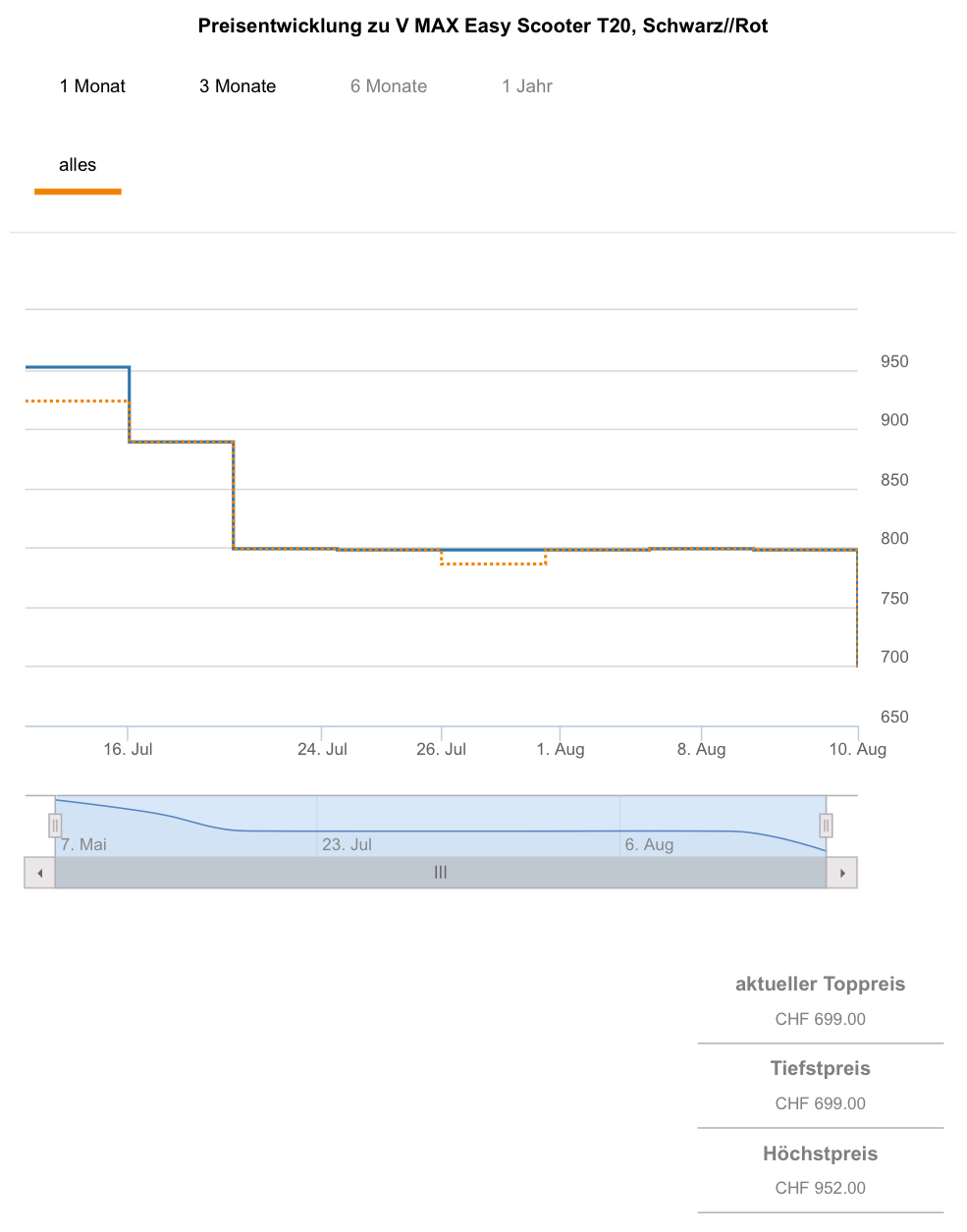
Task: Click the right range handle of navigator
Action: pos(826,826)
